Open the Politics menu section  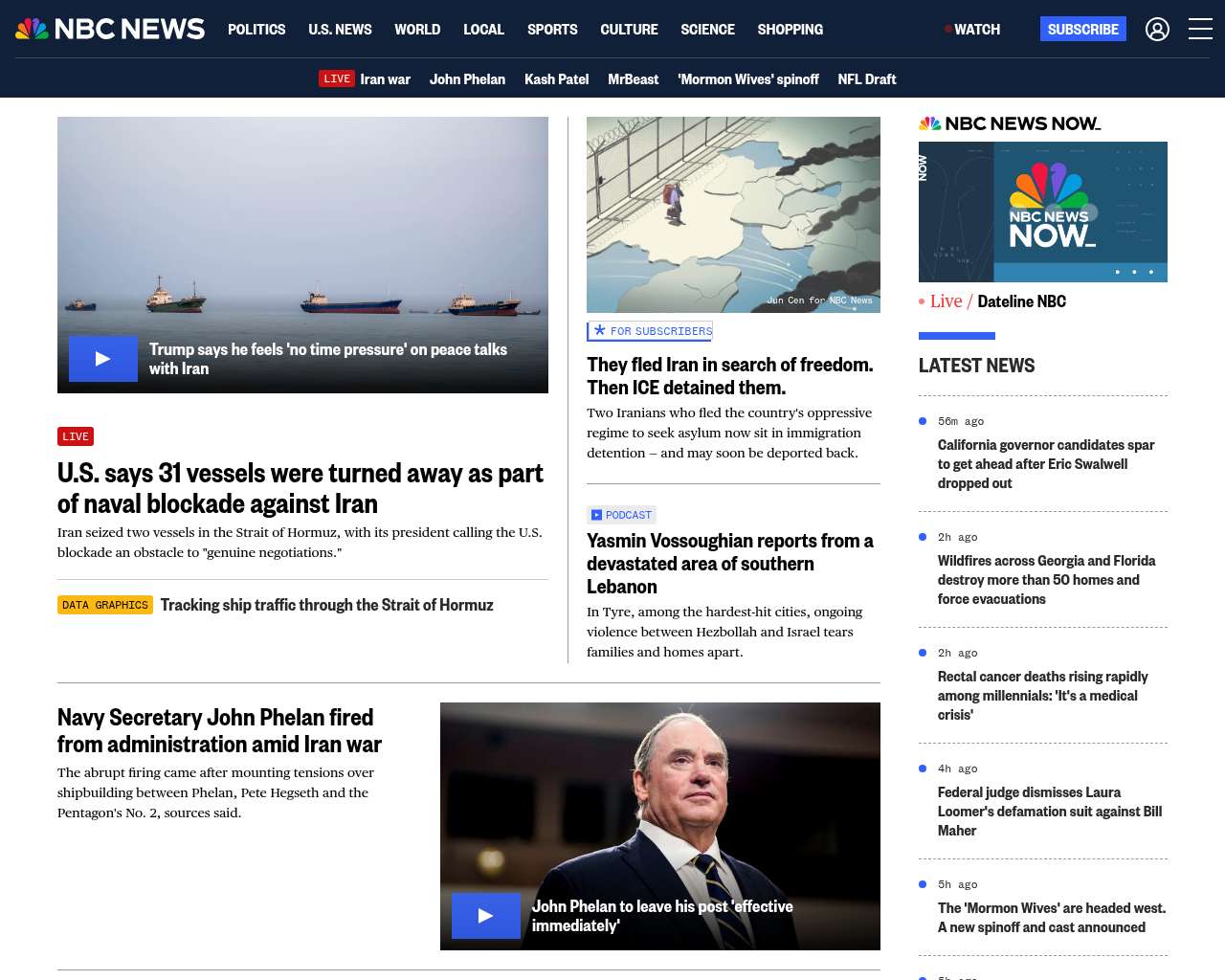point(256,30)
